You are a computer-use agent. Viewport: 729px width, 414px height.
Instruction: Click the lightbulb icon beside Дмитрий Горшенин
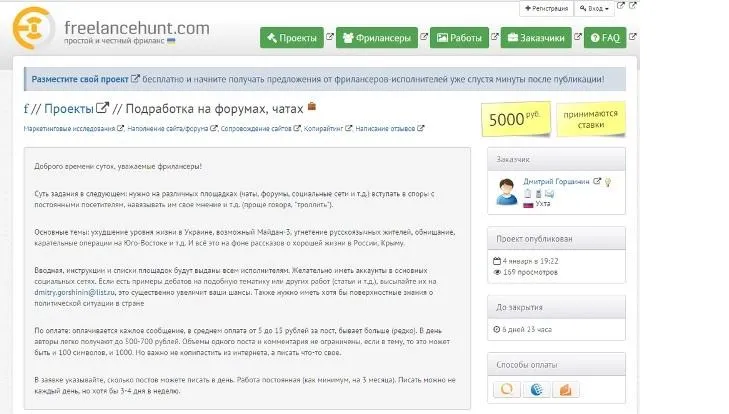(608, 182)
